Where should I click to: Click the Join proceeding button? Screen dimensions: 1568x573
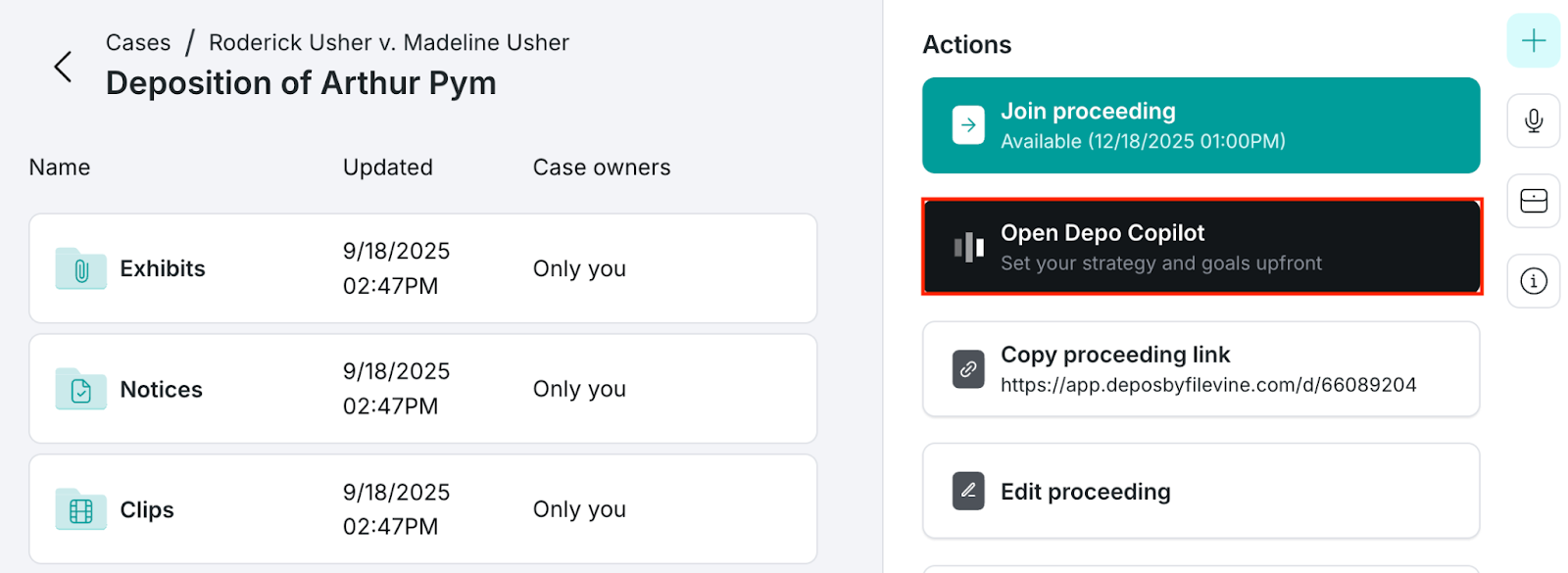(x=1200, y=125)
